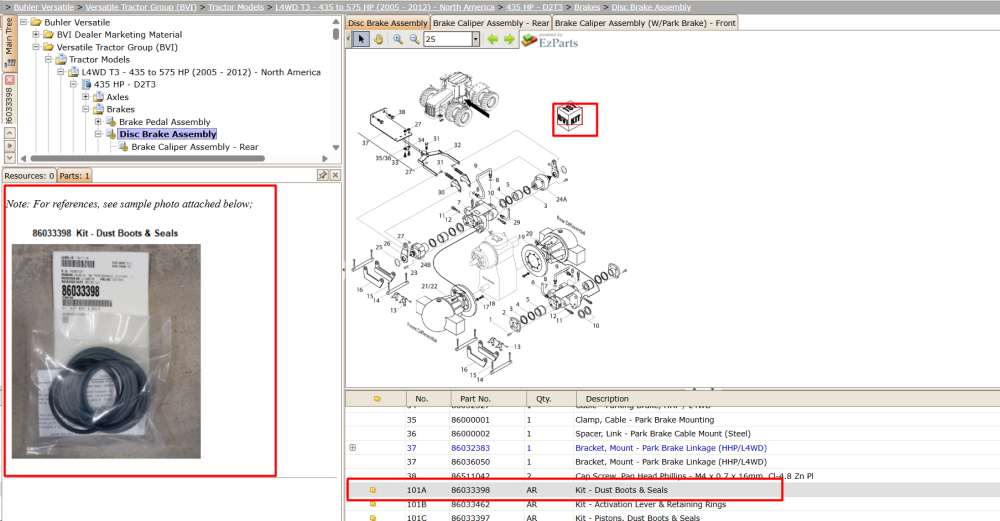Screen dimensions: 1000x521
Task: Click the down chevron on left sidebar
Action: (x=9, y=157)
